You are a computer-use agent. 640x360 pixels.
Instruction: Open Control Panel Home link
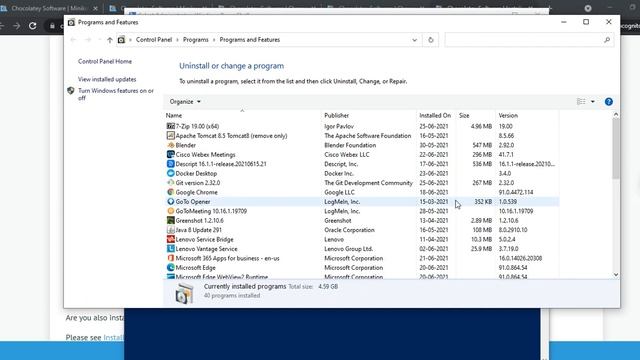tap(105, 61)
